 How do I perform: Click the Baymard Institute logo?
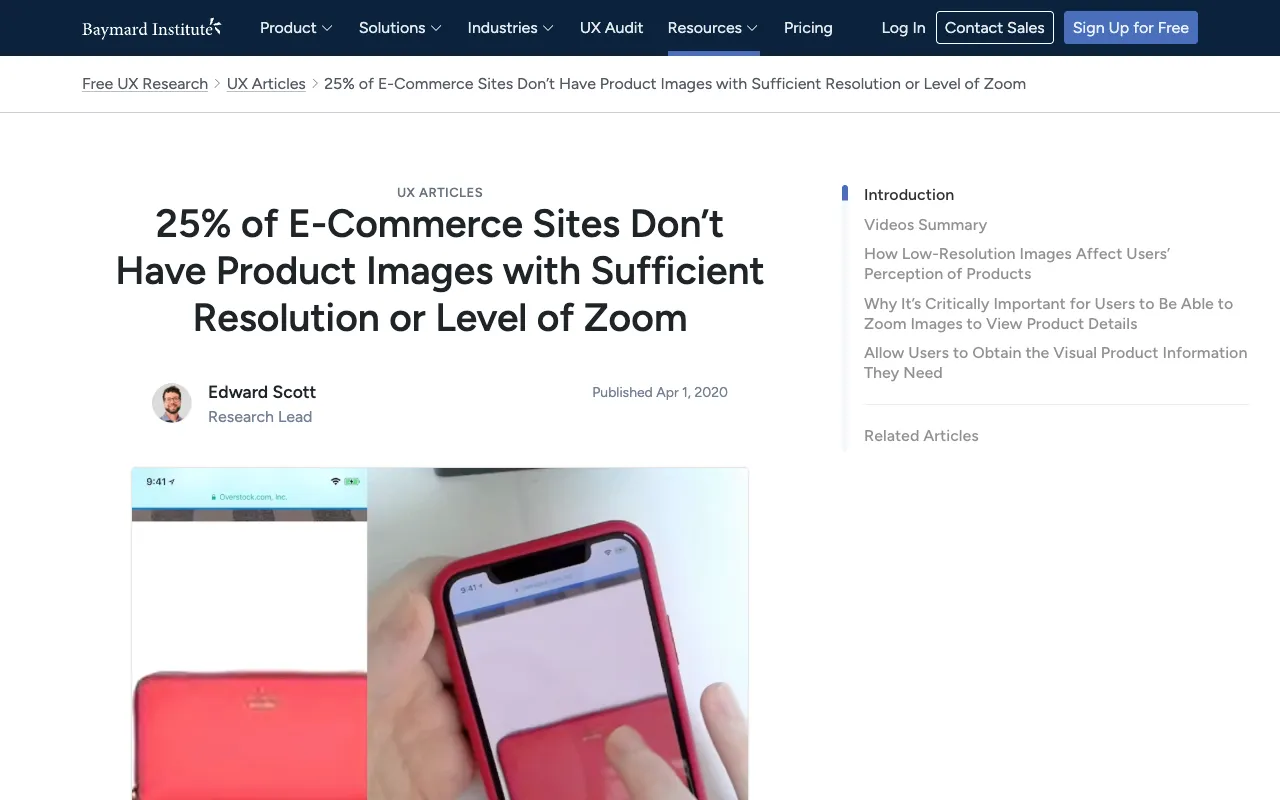pos(152,28)
